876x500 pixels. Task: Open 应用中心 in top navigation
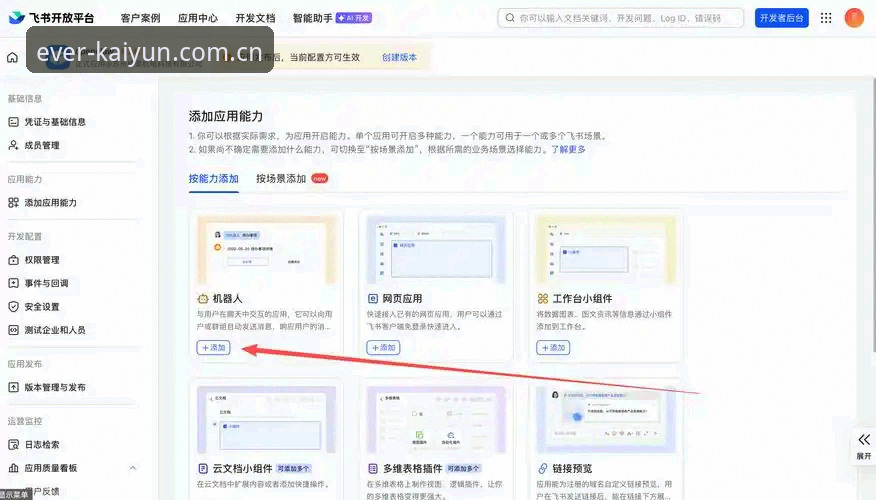click(198, 18)
